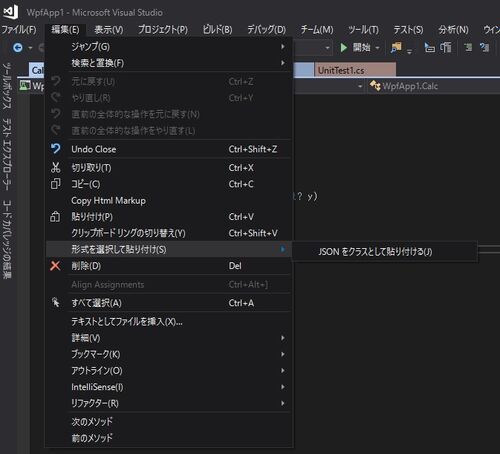500x454 pixels.
Task: Click the toolbar icon after the indent icon
Action: (484, 48)
